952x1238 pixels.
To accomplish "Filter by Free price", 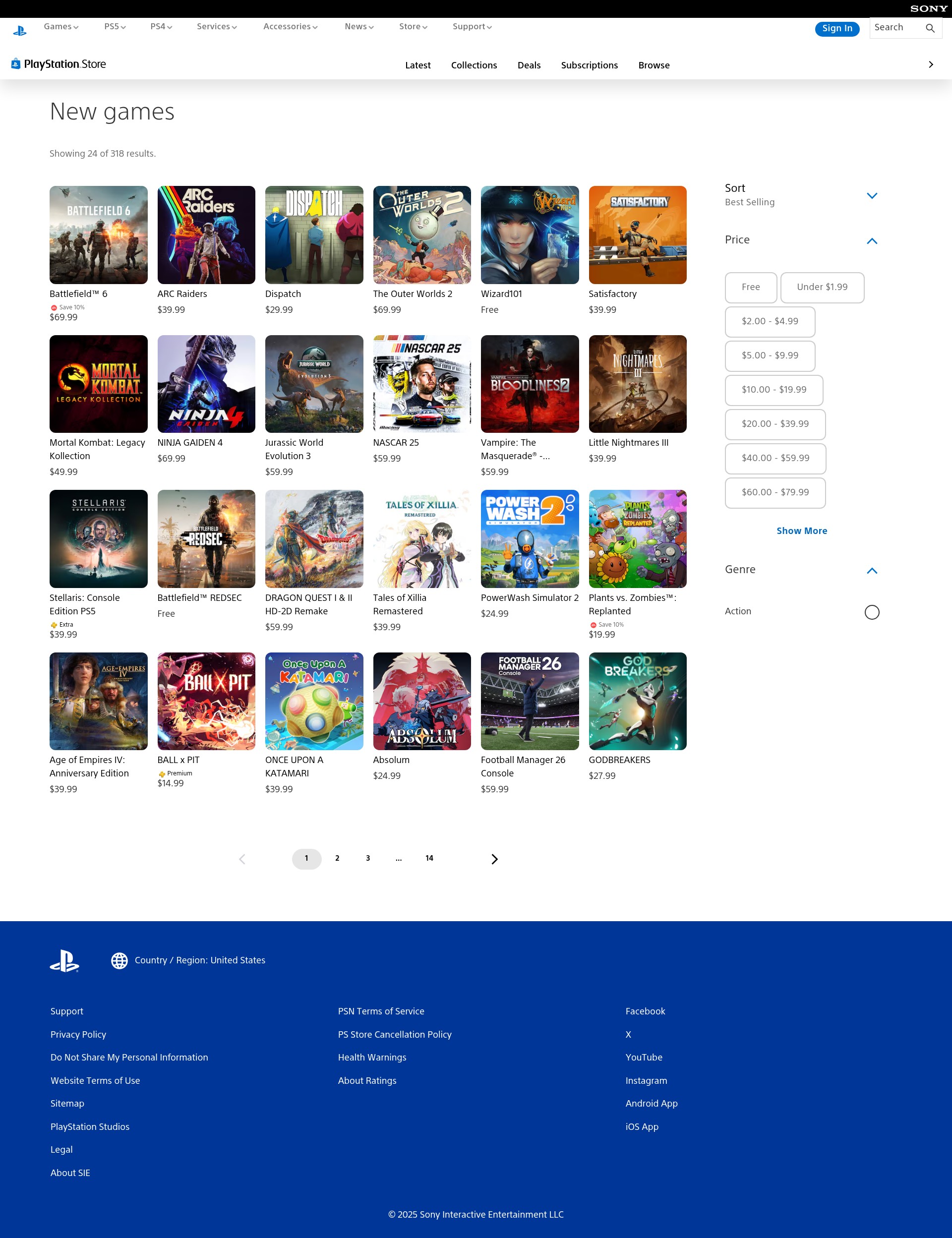I will (751, 287).
